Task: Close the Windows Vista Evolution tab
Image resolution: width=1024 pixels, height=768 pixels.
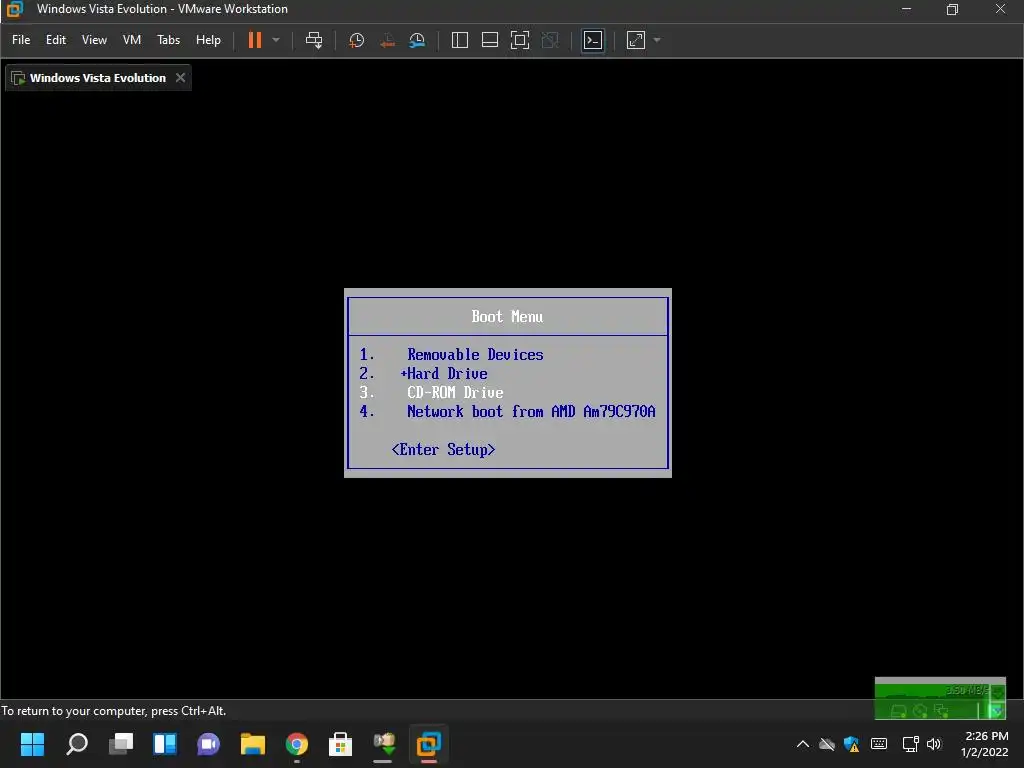Action: 180,78
